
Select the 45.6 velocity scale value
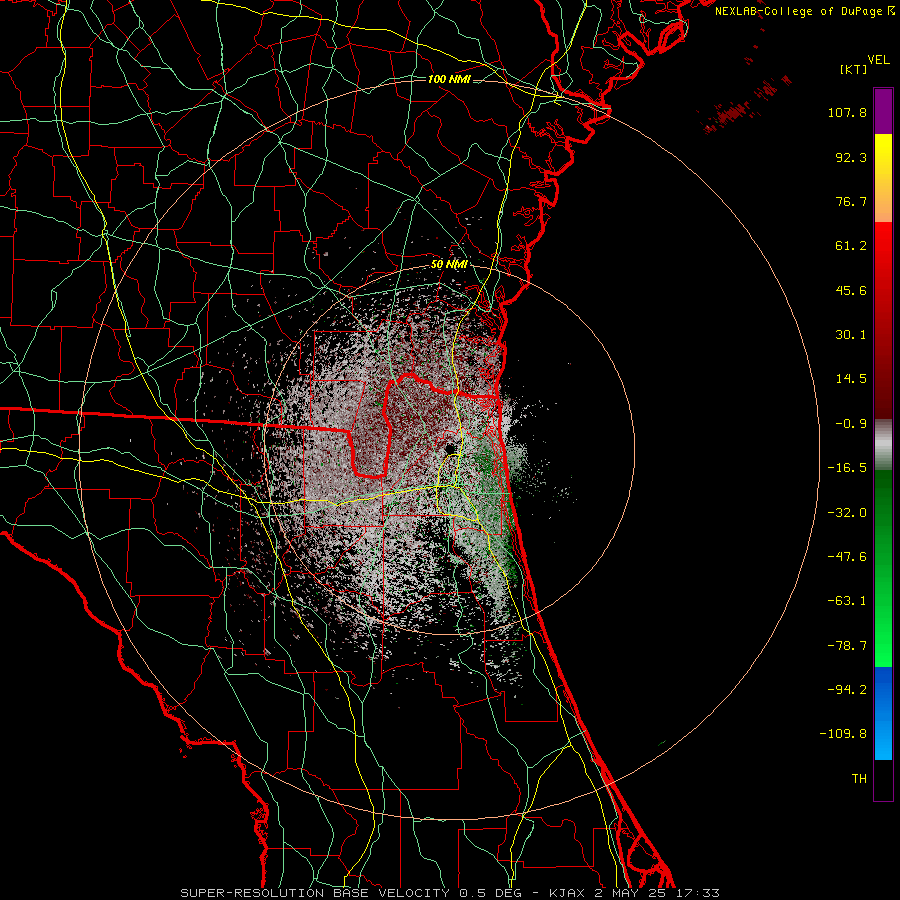click(851, 290)
